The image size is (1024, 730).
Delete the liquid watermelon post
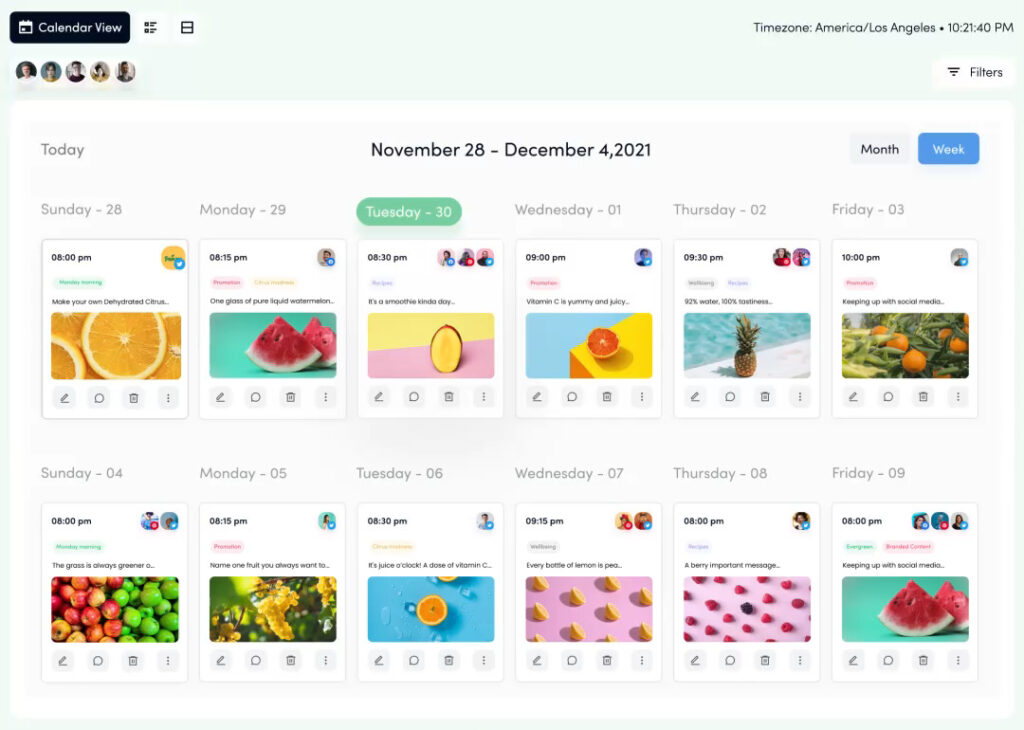[291, 397]
